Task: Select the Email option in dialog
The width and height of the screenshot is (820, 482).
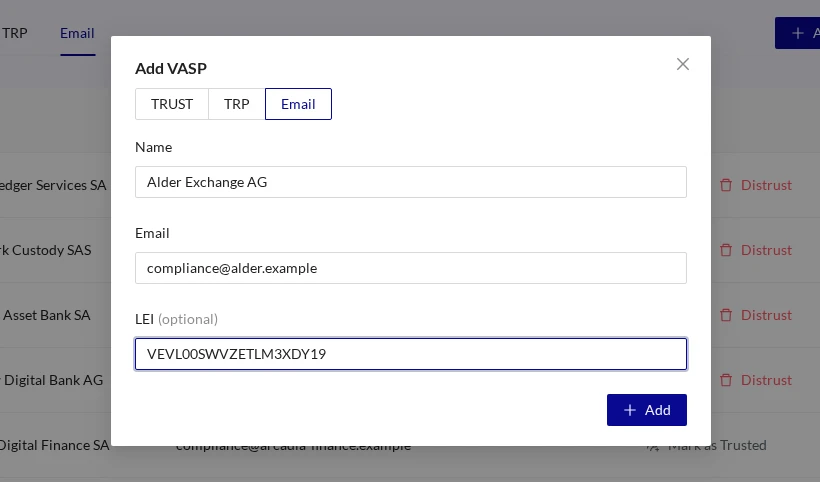Action: tap(298, 104)
